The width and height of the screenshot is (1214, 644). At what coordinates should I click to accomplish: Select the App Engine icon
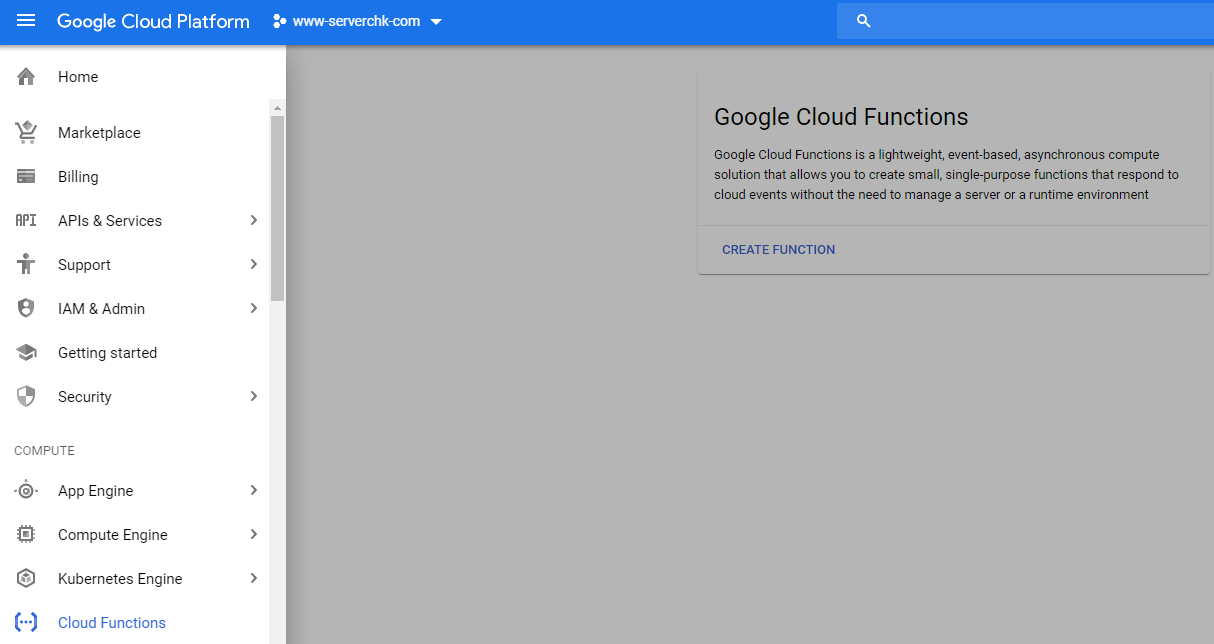point(26,490)
